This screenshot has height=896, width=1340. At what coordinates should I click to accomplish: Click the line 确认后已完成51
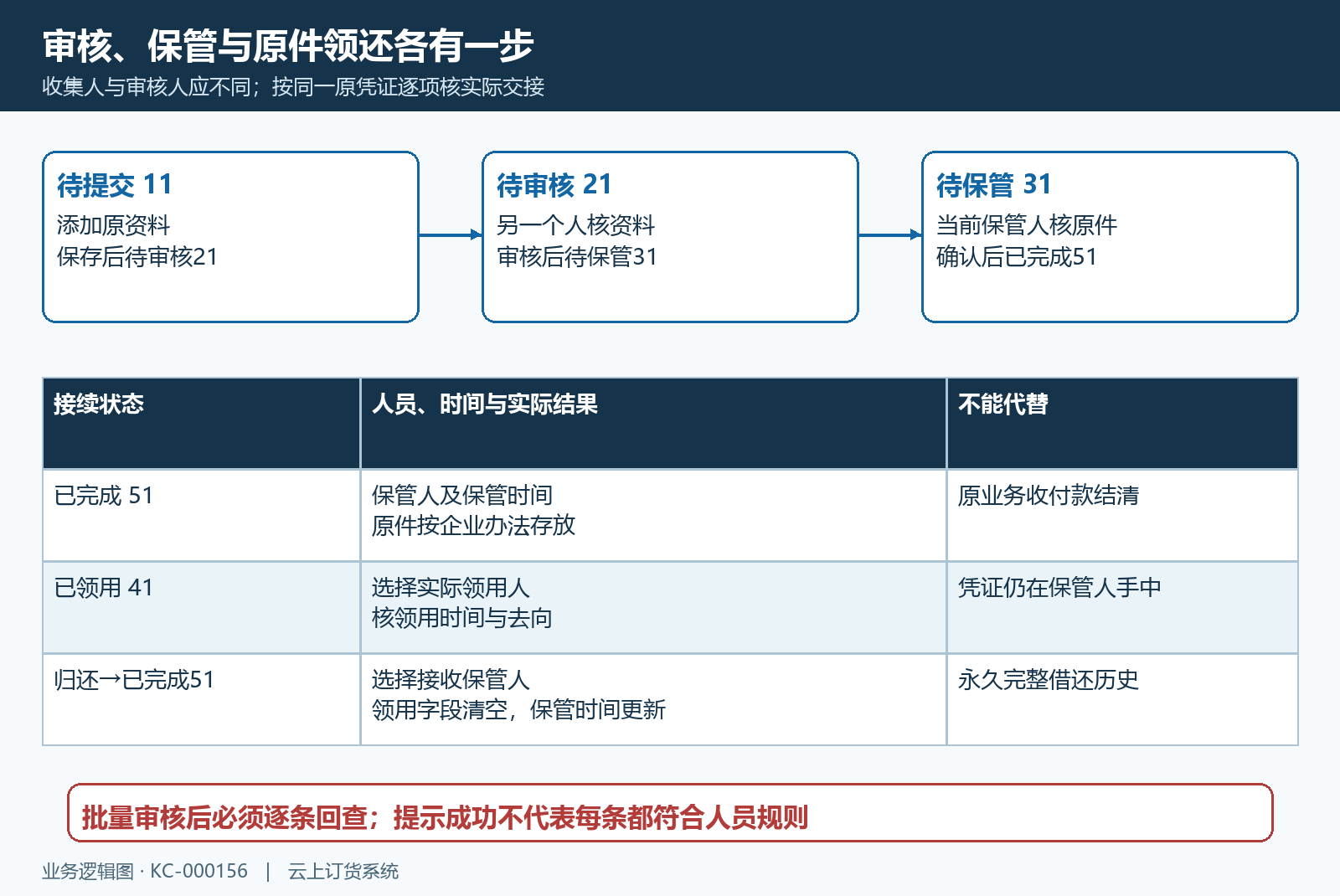(x=1017, y=257)
